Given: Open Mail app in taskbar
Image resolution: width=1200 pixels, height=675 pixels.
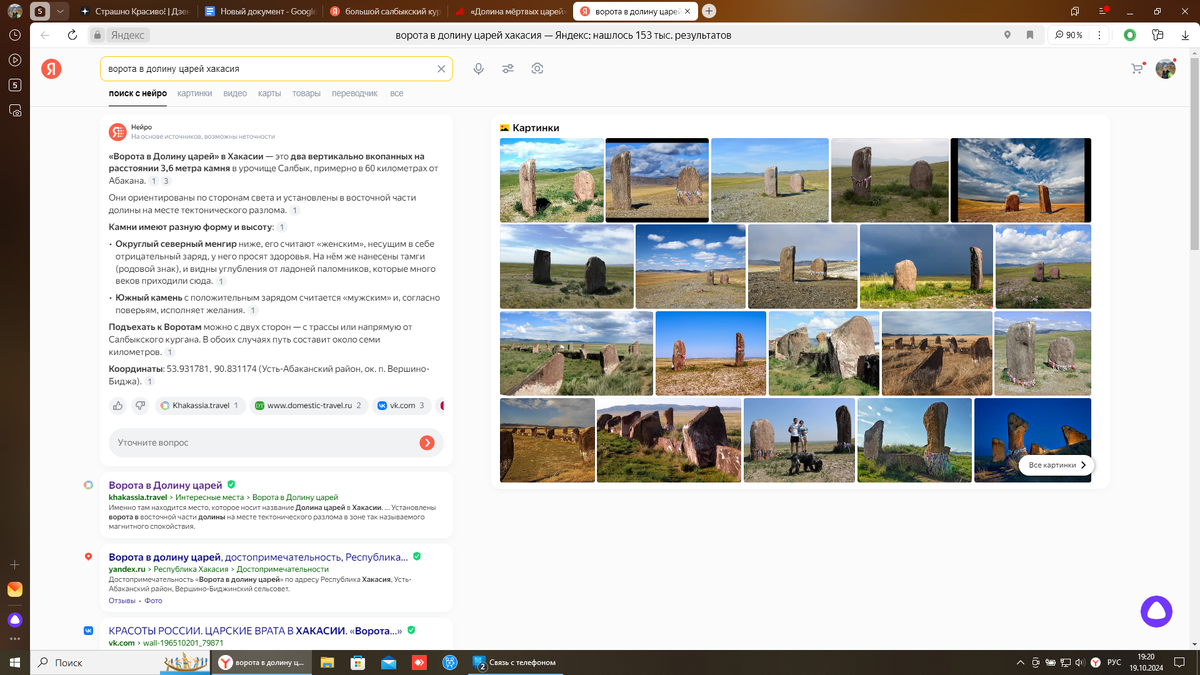Looking at the screenshot, I should [389, 662].
